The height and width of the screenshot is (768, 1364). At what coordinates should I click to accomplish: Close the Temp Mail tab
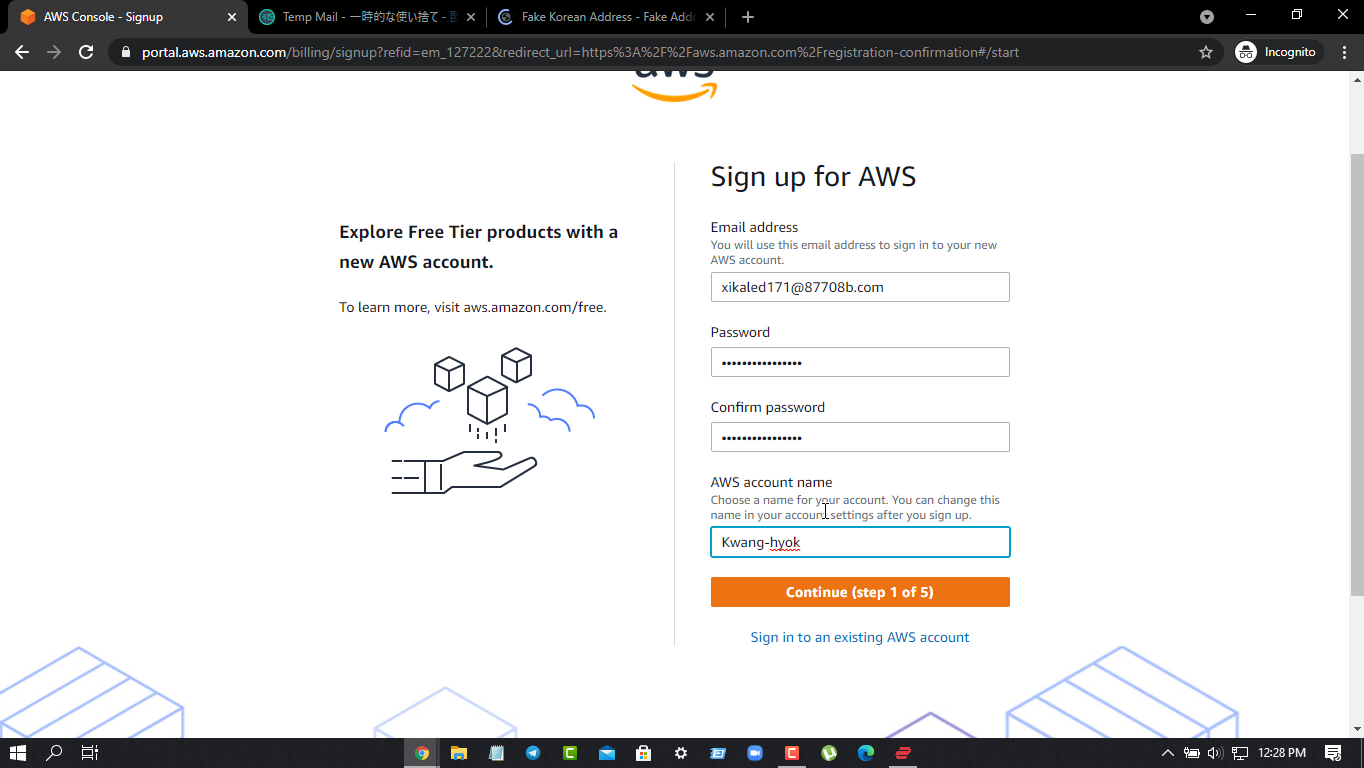471,17
